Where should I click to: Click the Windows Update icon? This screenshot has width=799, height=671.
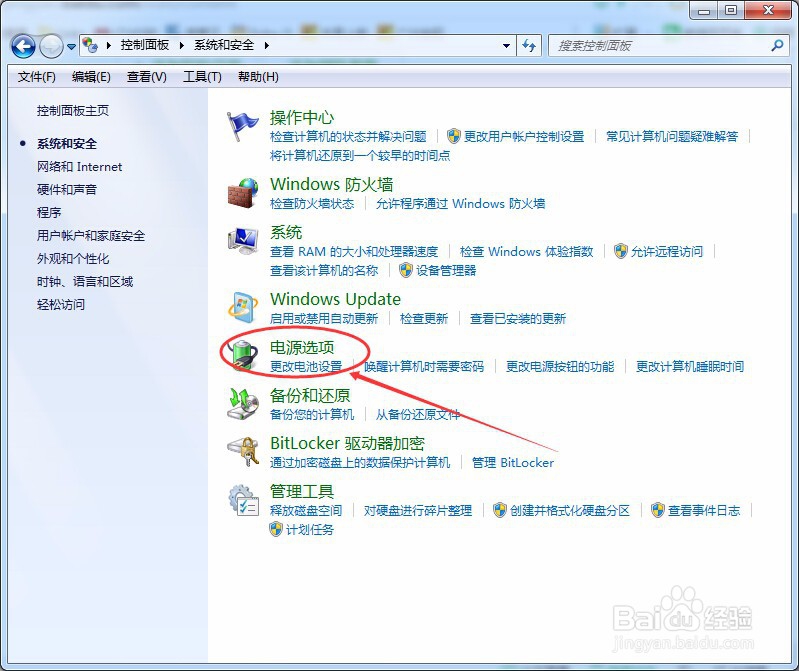(x=243, y=307)
